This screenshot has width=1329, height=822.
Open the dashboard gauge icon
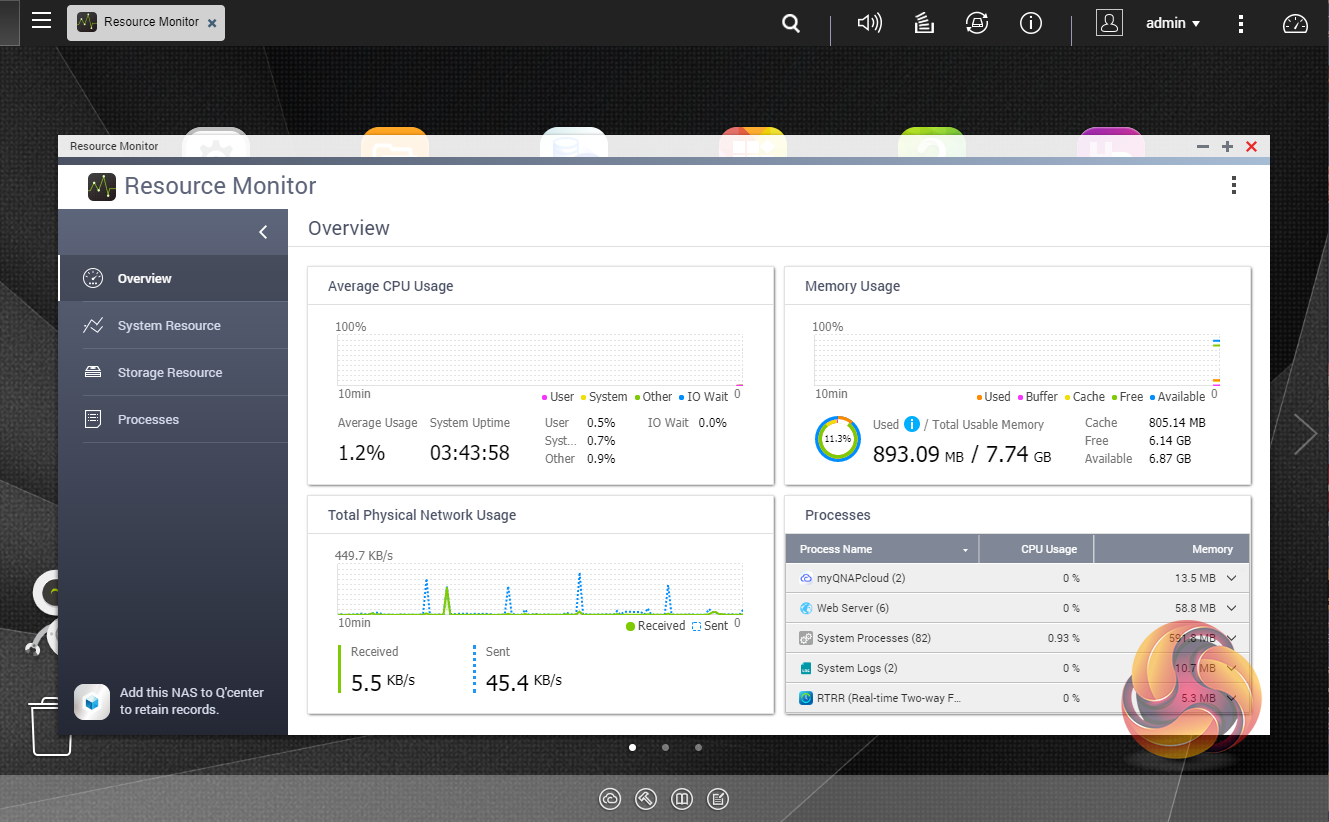click(x=1295, y=24)
